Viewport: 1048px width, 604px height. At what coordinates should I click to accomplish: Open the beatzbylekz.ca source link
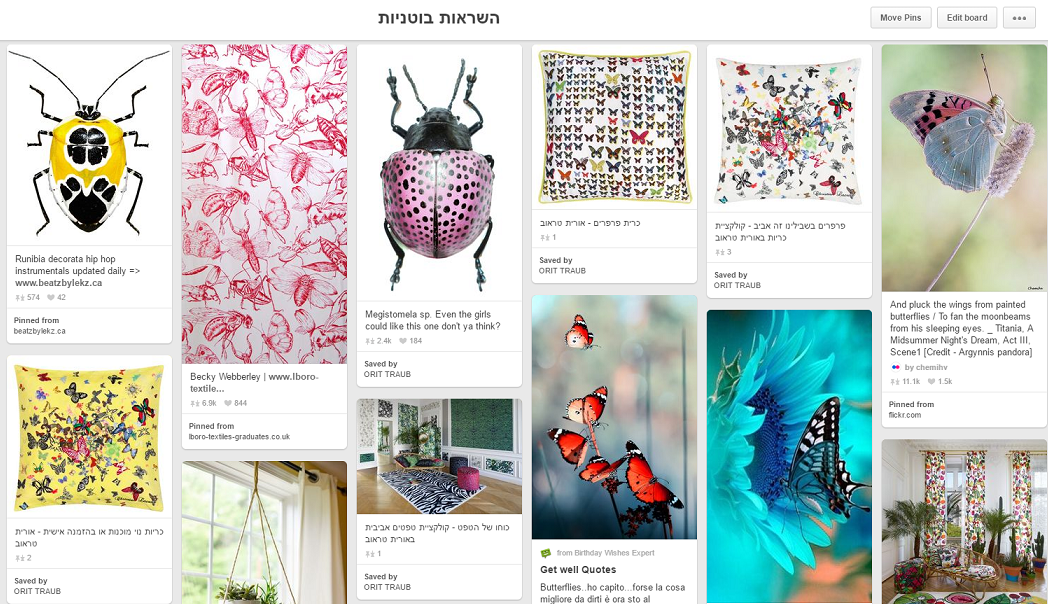tap(39, 331)
